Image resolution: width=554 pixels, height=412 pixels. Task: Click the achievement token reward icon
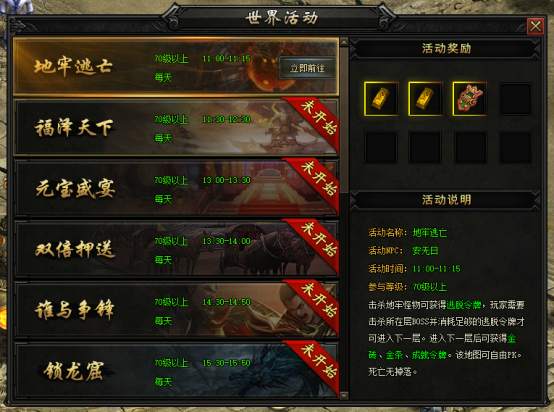(x=470, y=99)
